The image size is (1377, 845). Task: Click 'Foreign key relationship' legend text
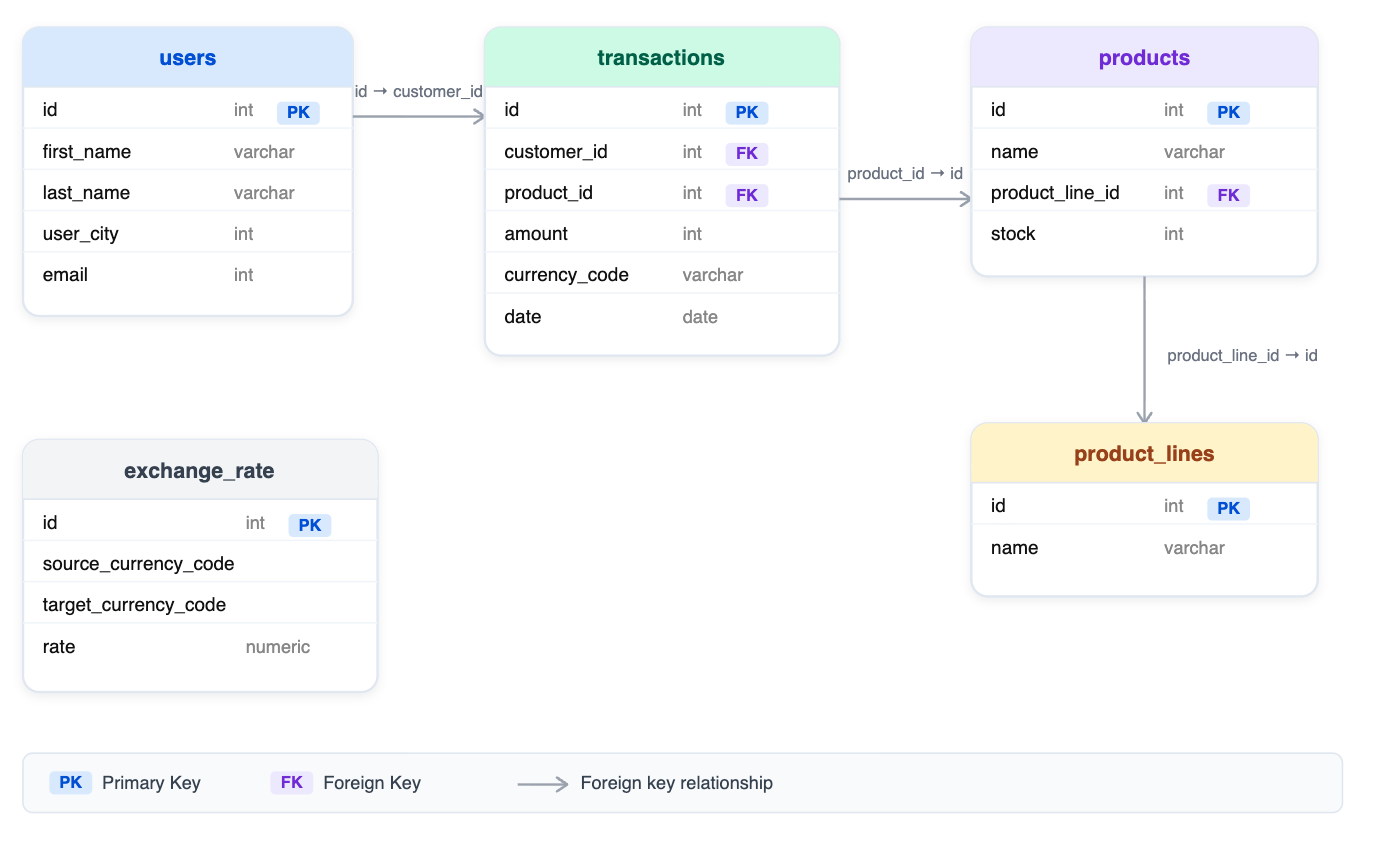(x=677, y=783)
